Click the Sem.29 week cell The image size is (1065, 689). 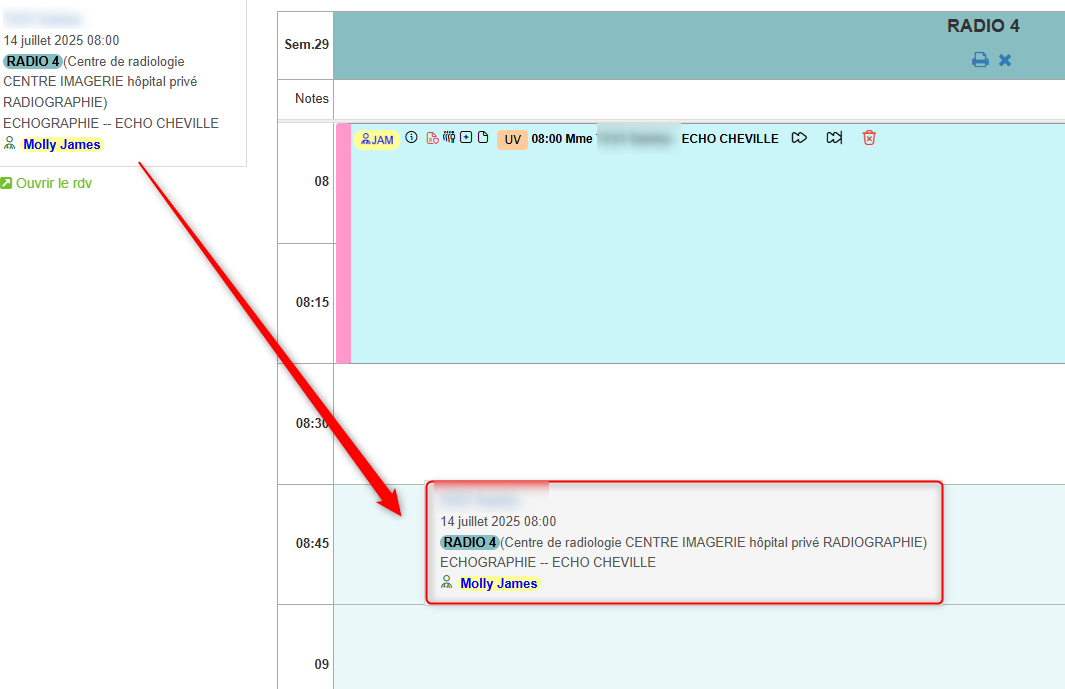coord(305,44)
